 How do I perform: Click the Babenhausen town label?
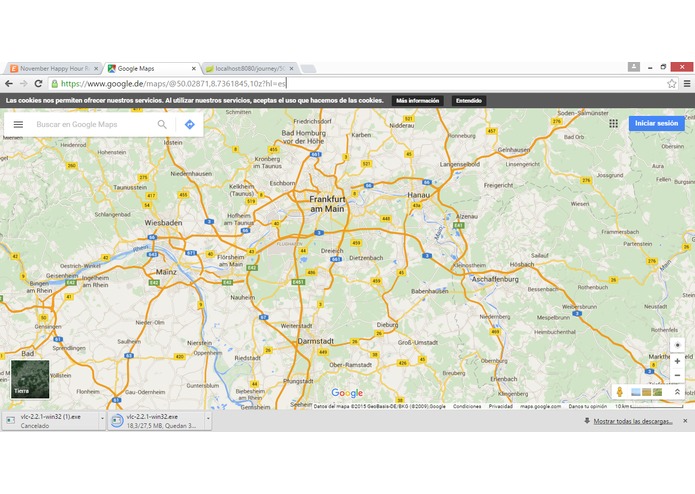429,292
